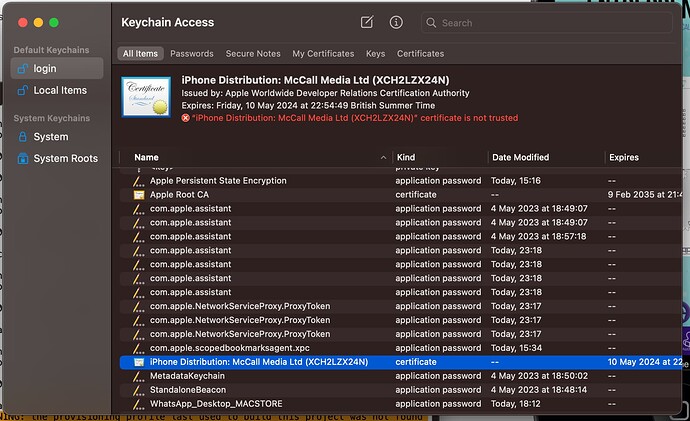Viewport: 690px width, 421px height.
Task: Click the red not-trusted error icon
Action: tap(186, 118)
